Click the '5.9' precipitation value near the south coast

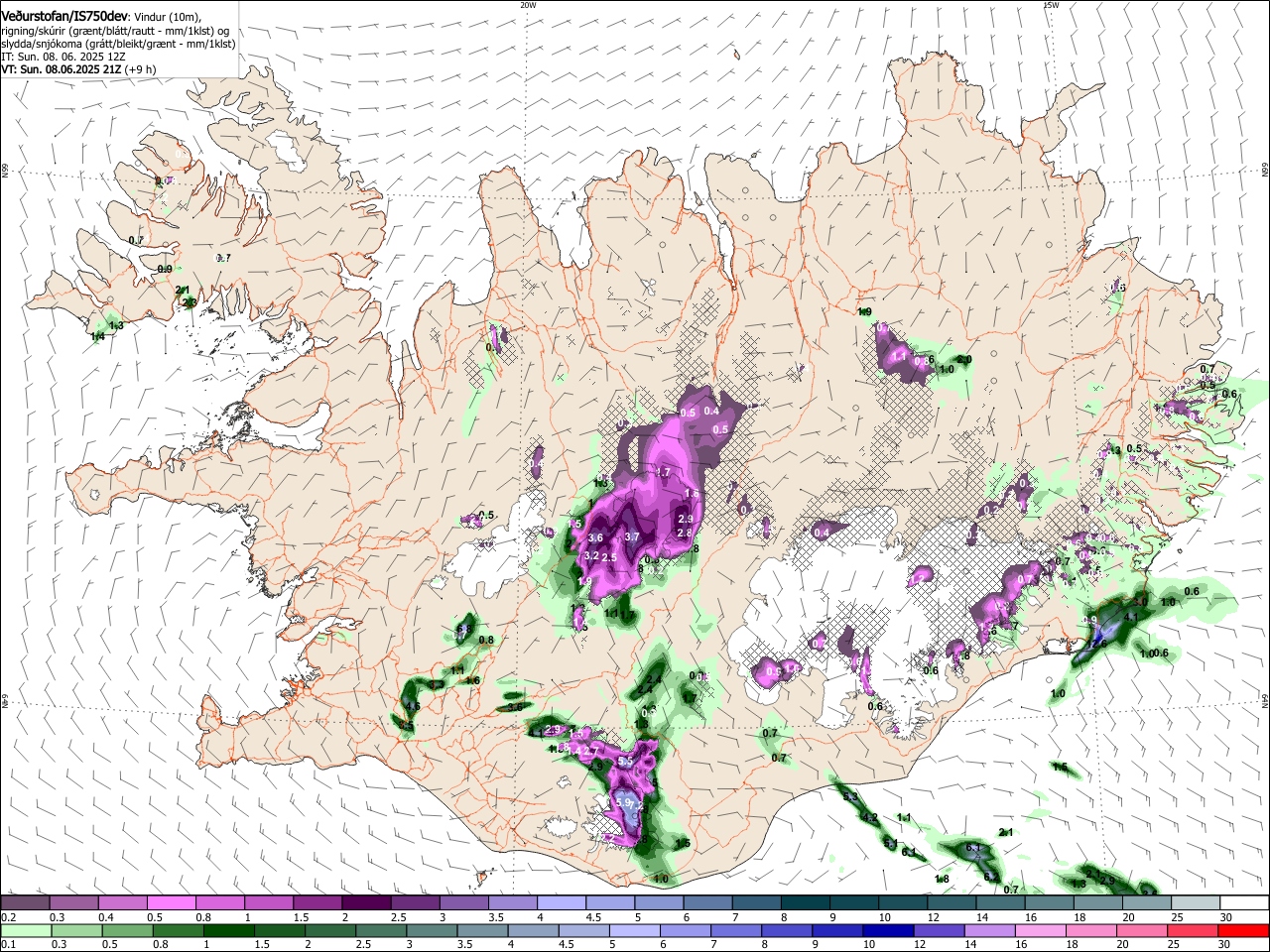point(623,802)
